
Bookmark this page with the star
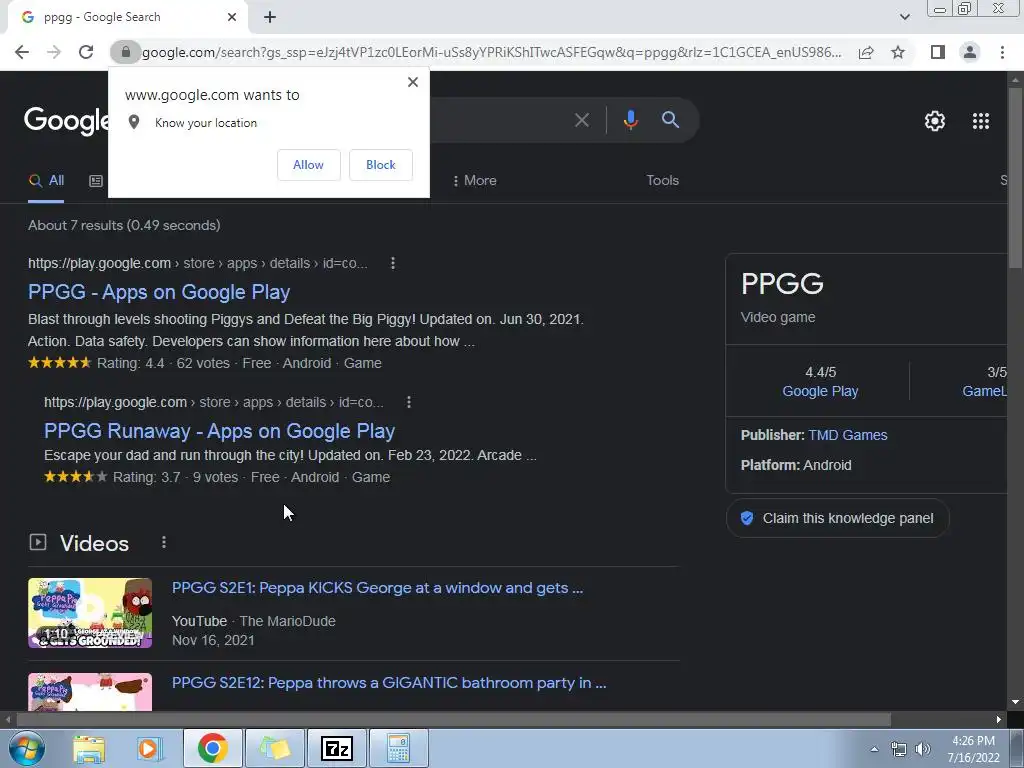(898, 52)
